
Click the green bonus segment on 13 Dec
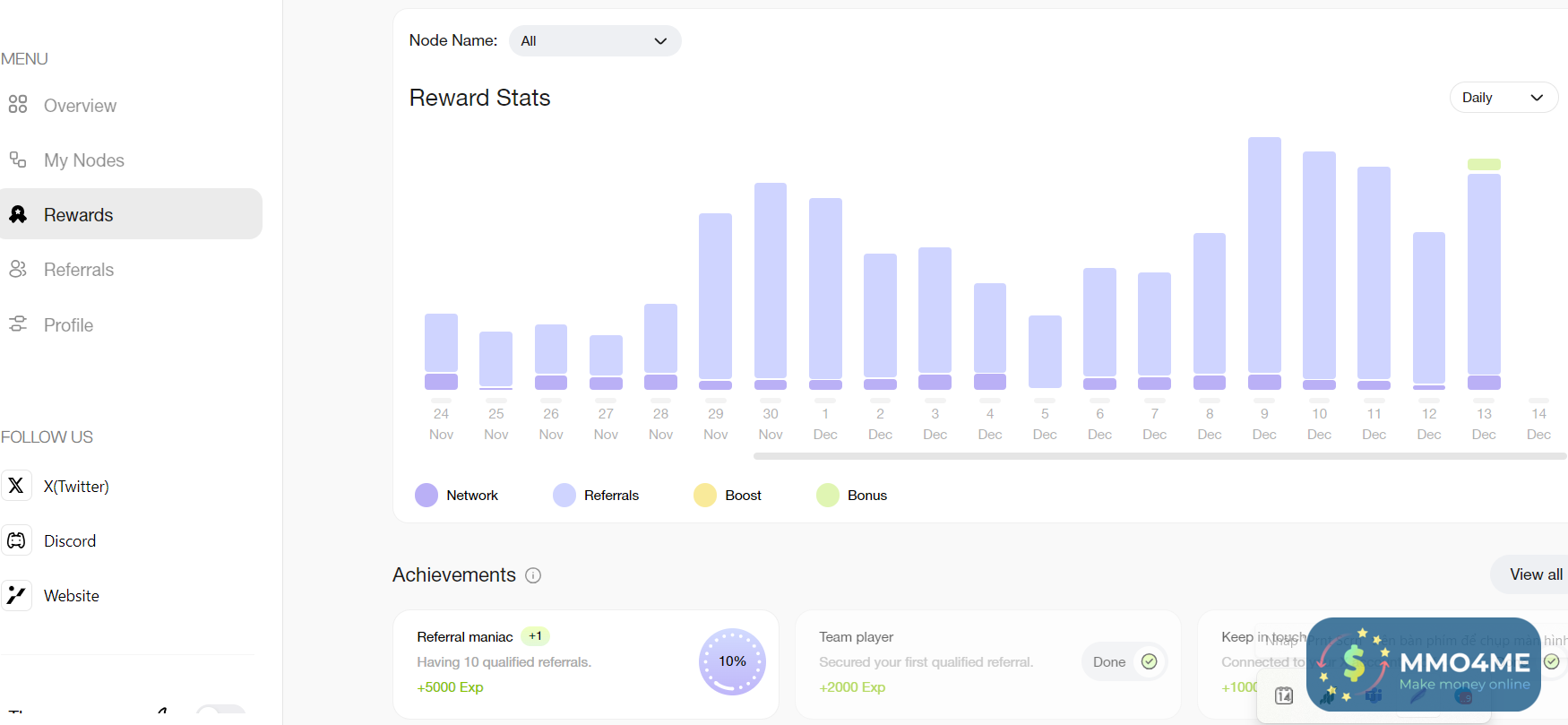click(x=1484, y=165)
